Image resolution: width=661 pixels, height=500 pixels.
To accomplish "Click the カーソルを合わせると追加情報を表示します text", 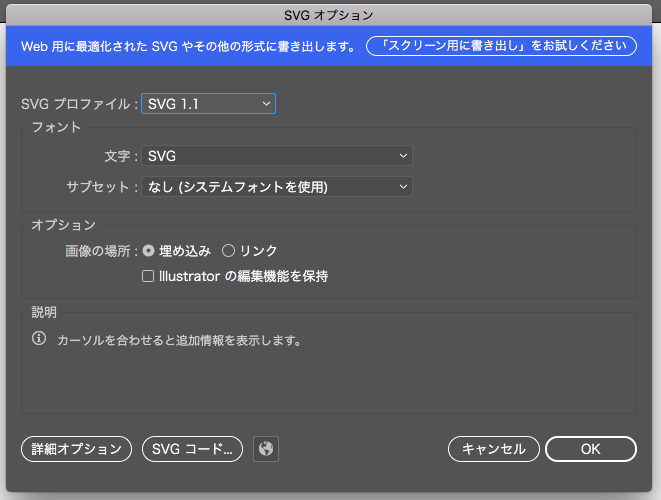I will (179, 340).
